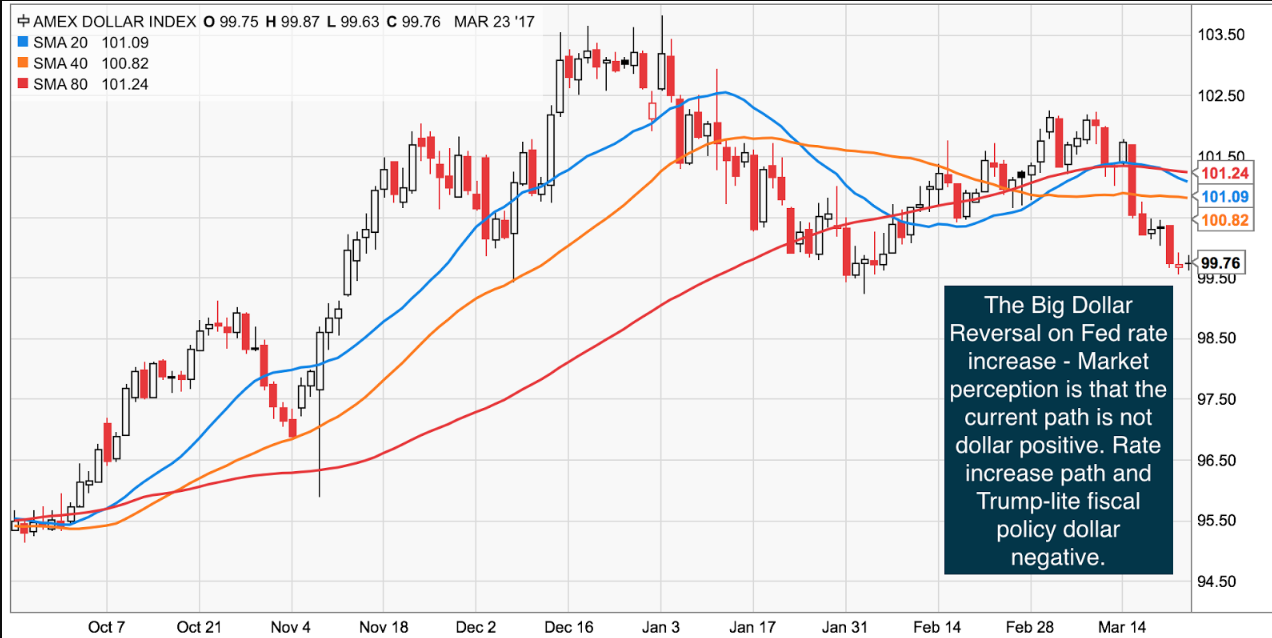Click the 98.50 price axis label
The image size is (1272, 638).
1220,339
